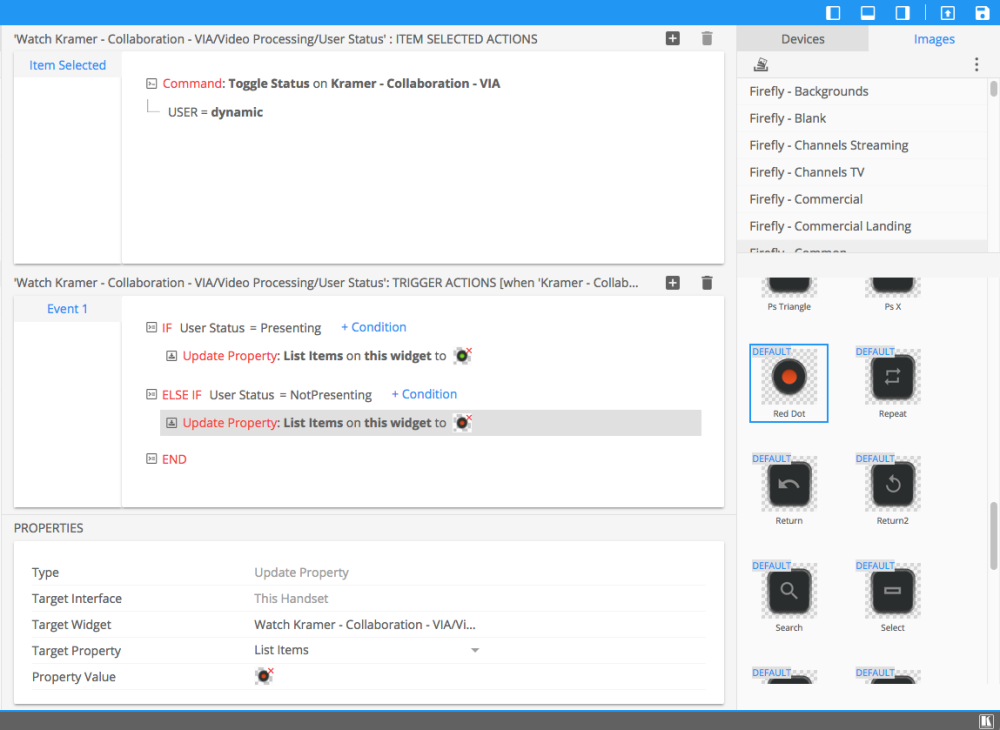
Task: Click the Property Value red dot image
Action: (264, 676)
